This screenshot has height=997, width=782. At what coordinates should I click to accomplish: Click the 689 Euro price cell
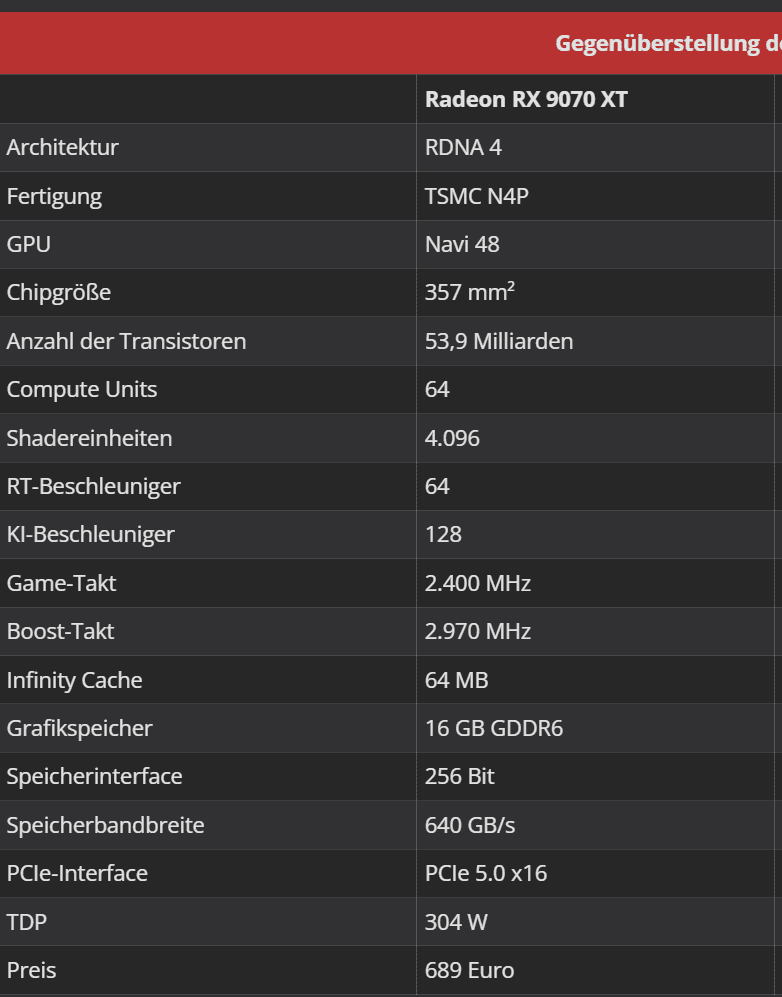pos(469,970)
